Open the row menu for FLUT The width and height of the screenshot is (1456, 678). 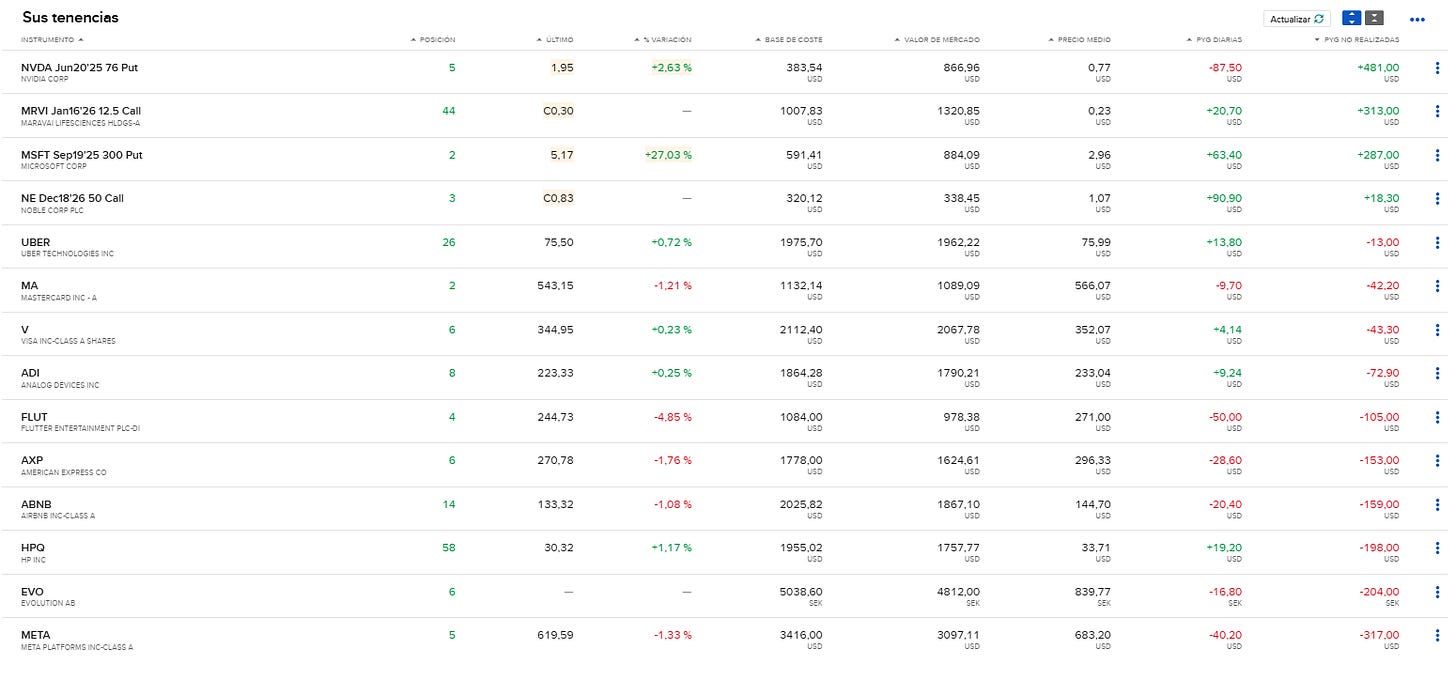point(1437,417)
